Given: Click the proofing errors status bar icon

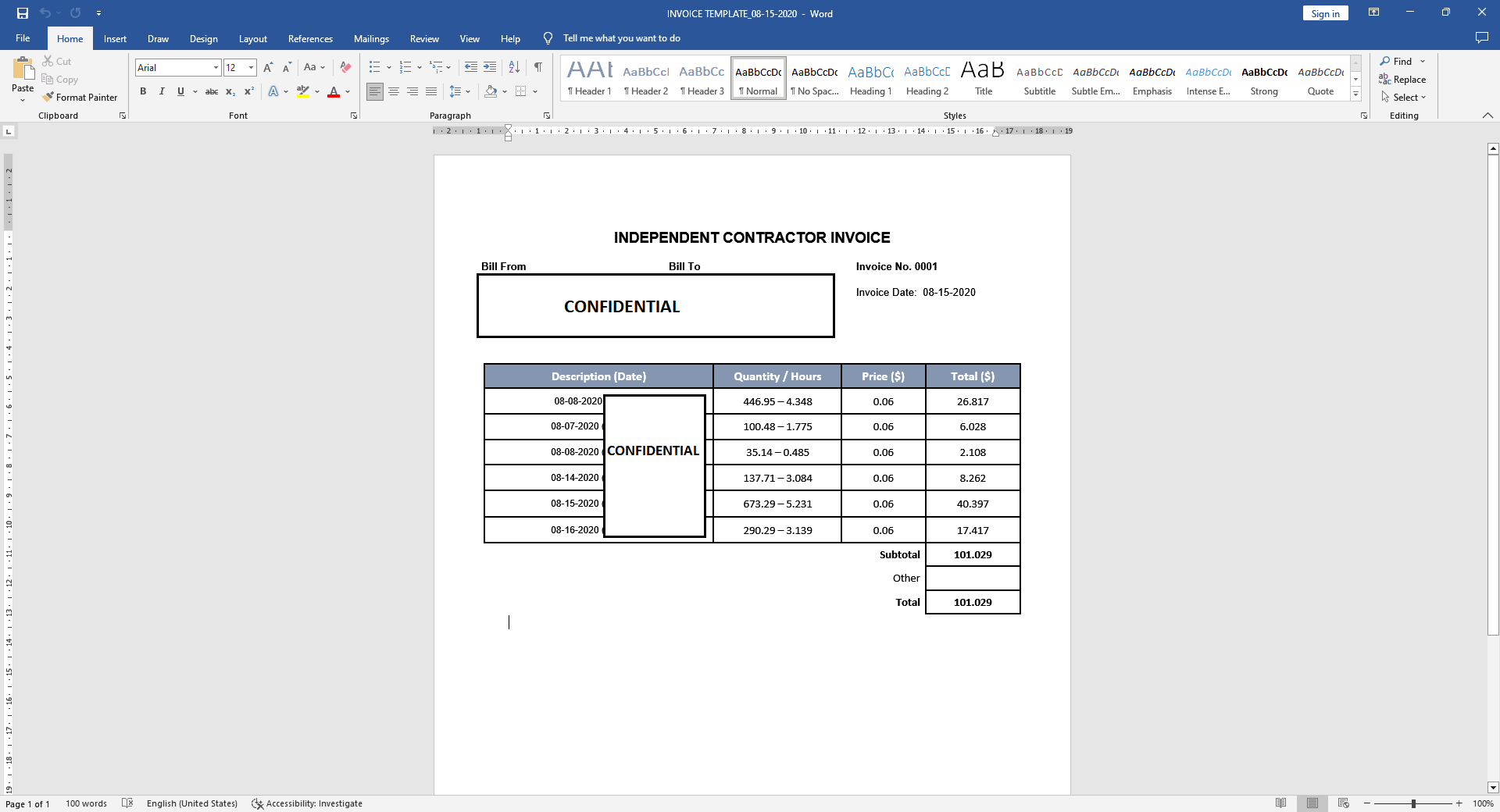Looking at the screenshot, I should pyautogui.click(x=127, y=803).
